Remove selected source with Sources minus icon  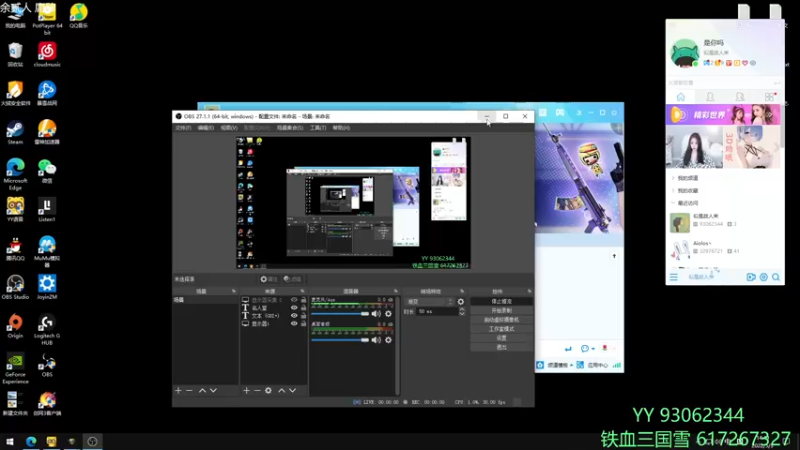pyautogui.click(x=257, y=390)
